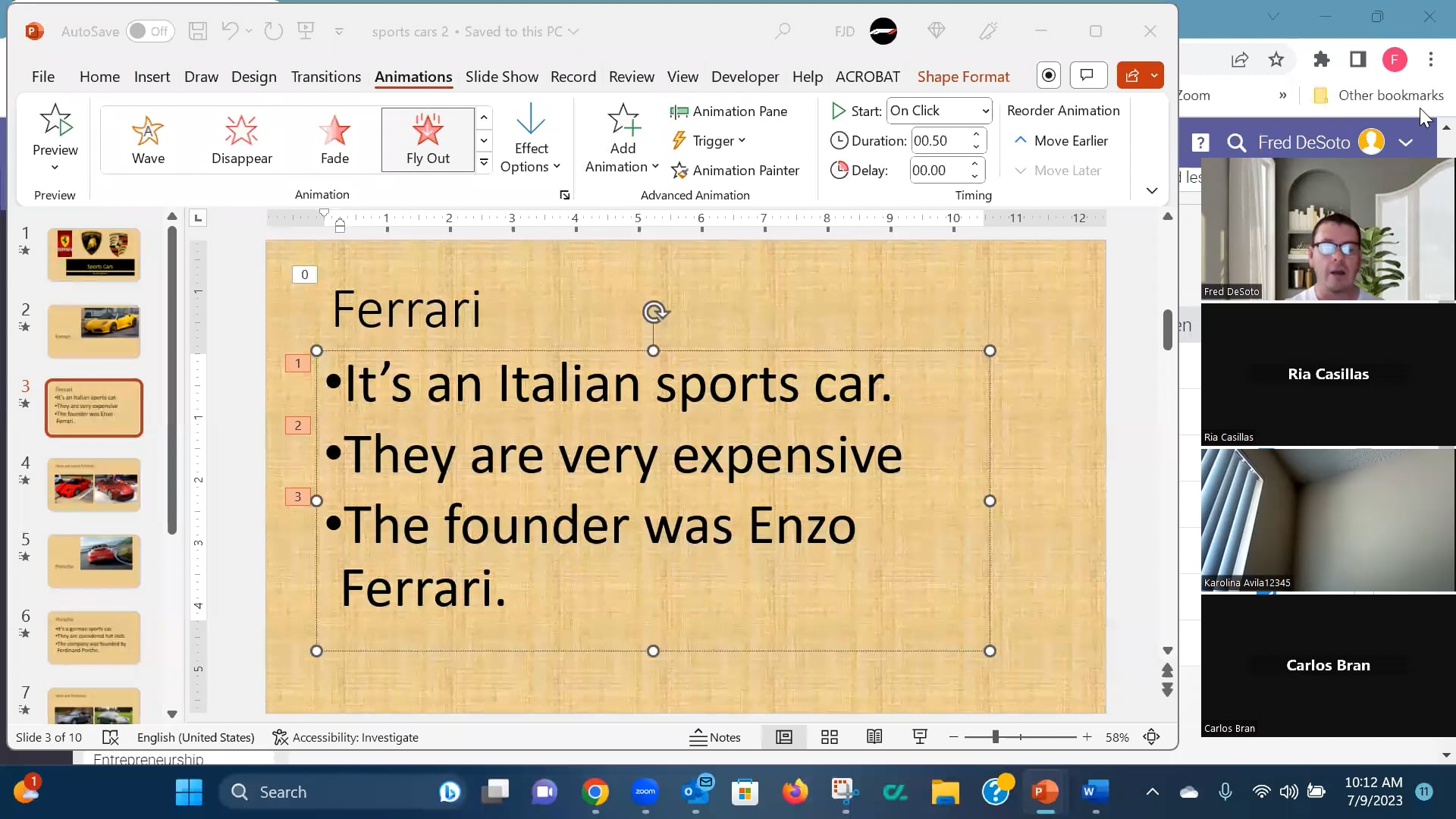Click the zoom slider handle
Image resolution: width=1456 pixels, height=819 pixels.
click(996, 736)
